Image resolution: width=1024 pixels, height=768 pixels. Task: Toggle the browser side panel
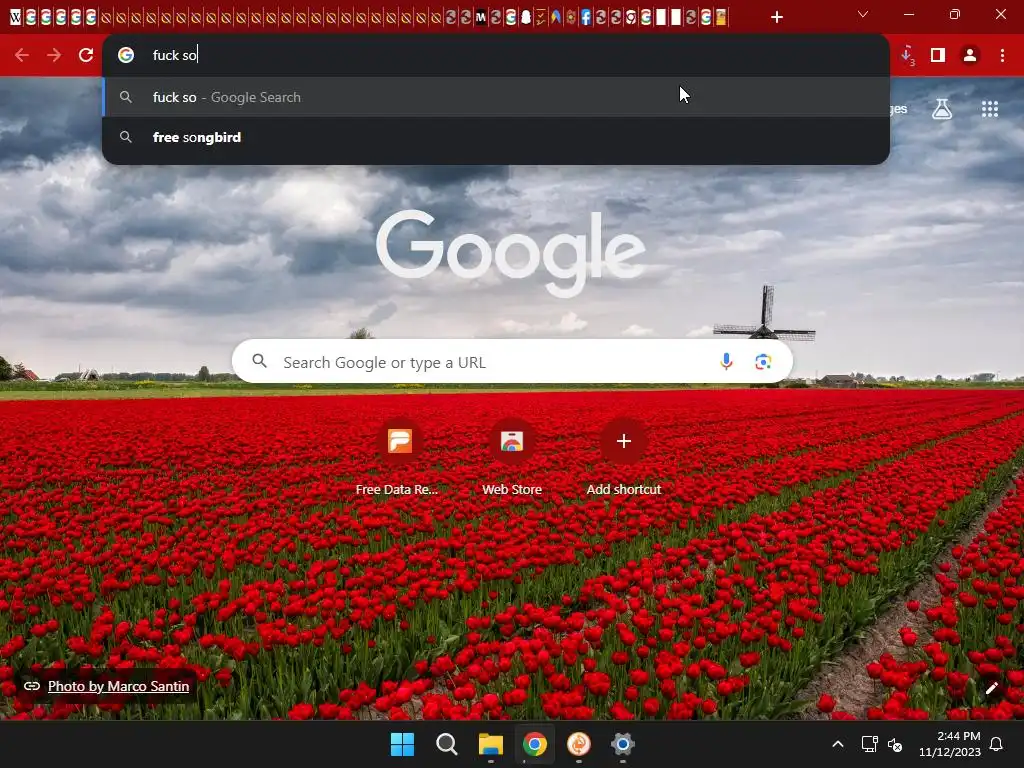pyautogui.click(x=938, y=55)
